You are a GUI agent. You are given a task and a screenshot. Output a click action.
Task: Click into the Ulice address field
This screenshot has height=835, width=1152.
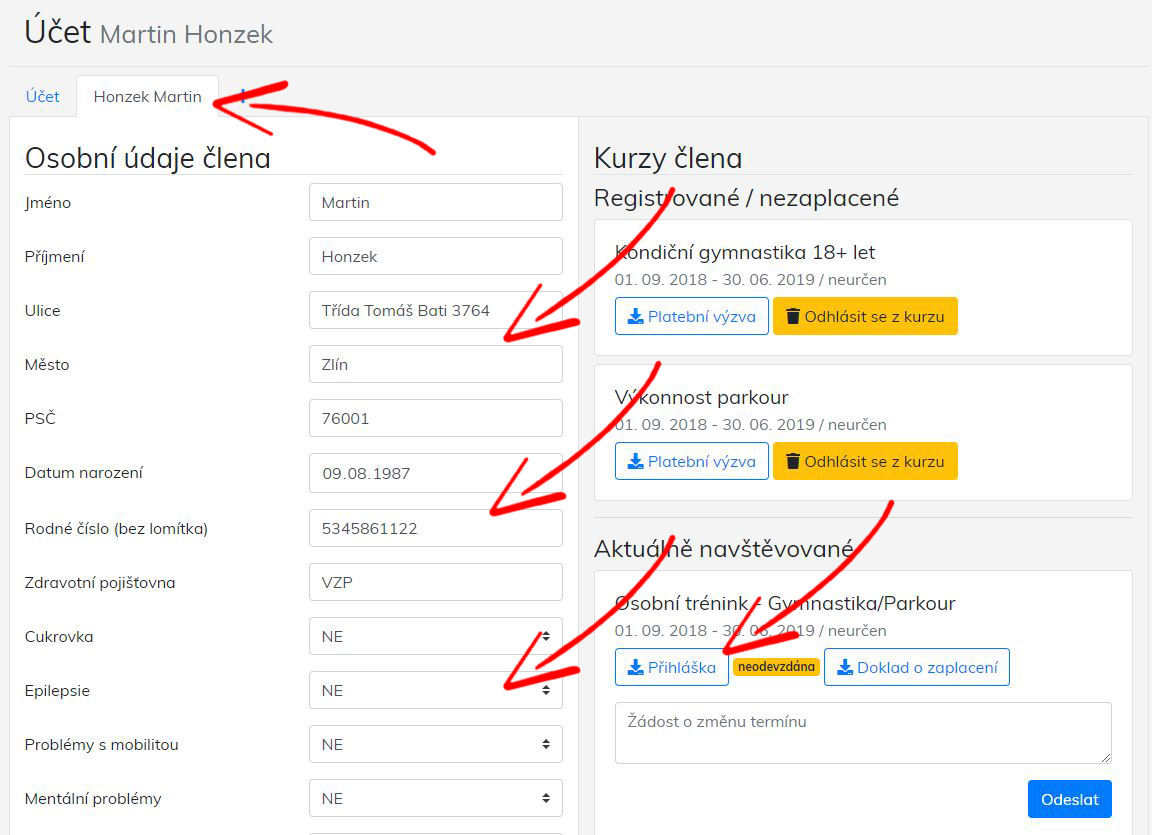tap(435, 311)
